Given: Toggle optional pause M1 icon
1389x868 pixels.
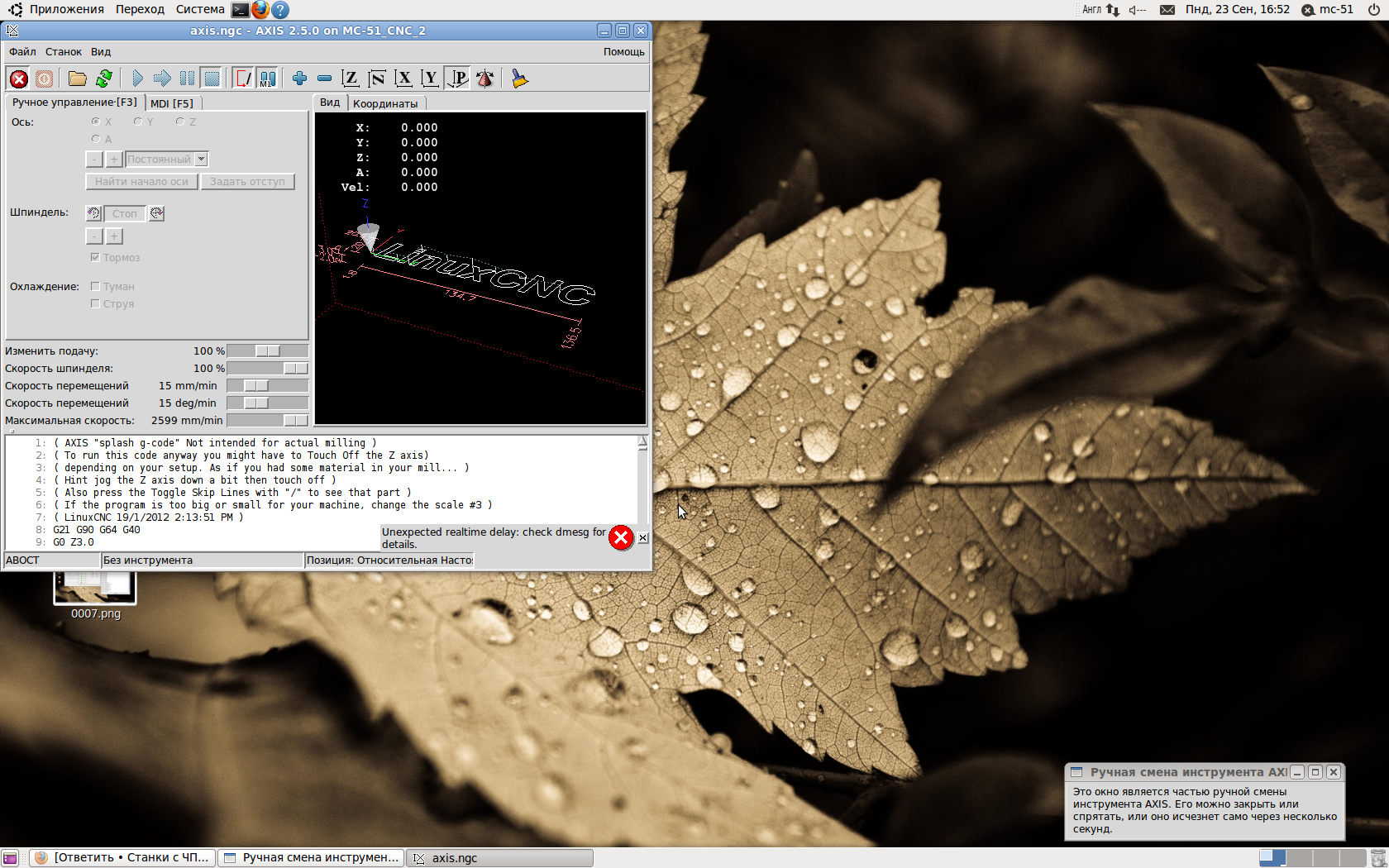Looking at the screenshot, I should (268, 79).
